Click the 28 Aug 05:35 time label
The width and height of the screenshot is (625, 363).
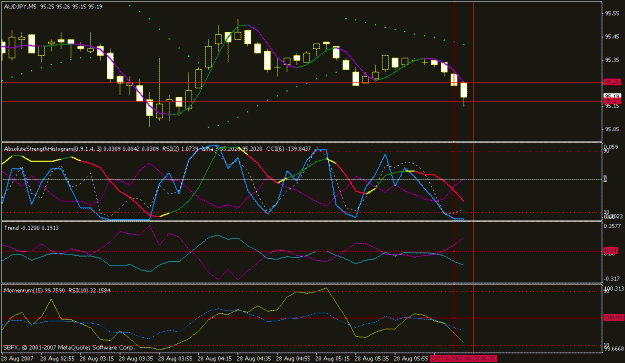click(x=372, y=359)
